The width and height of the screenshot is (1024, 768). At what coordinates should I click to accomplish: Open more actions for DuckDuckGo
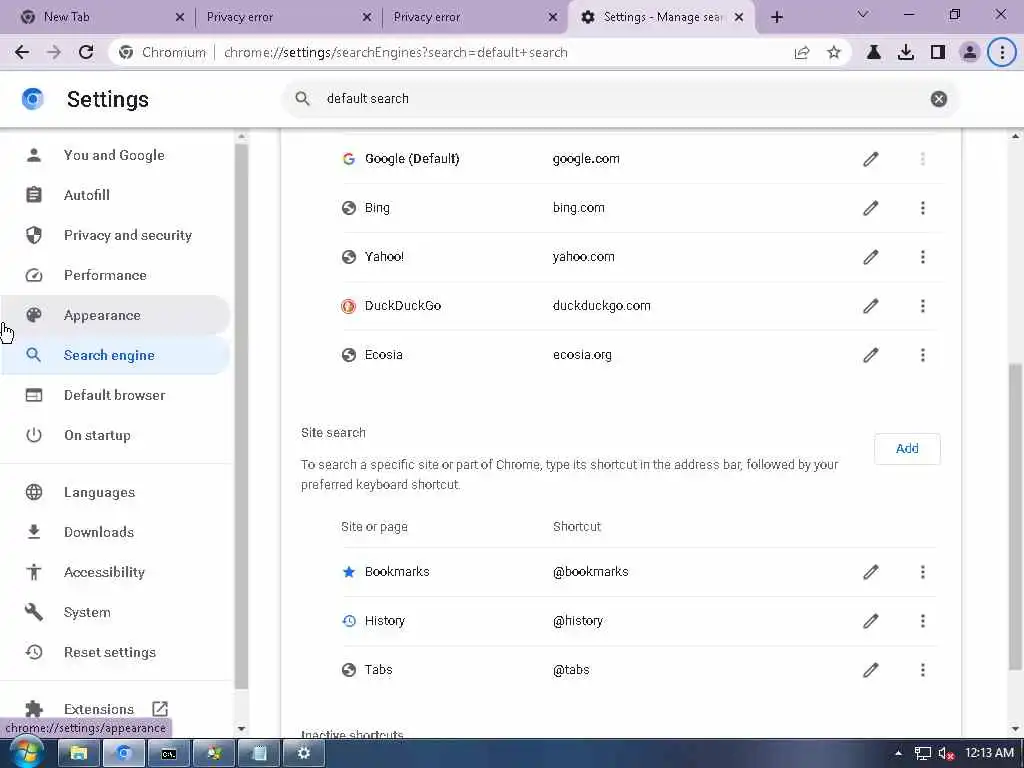[x=922, y=306]
